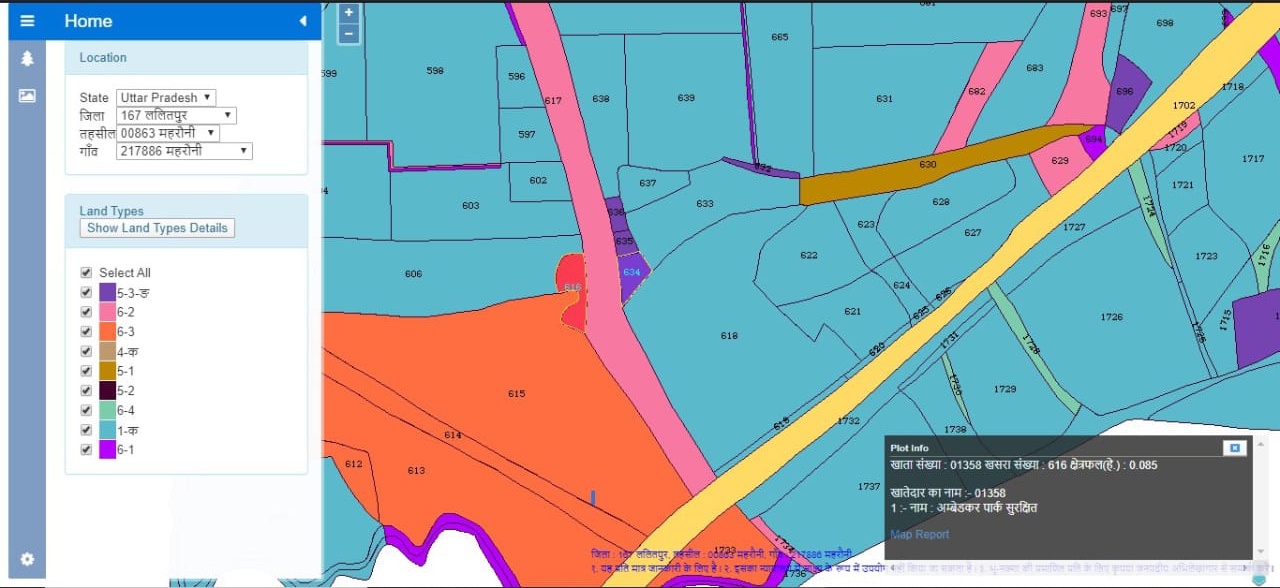Click the image layer icon in sidebar

click(27, 96)
